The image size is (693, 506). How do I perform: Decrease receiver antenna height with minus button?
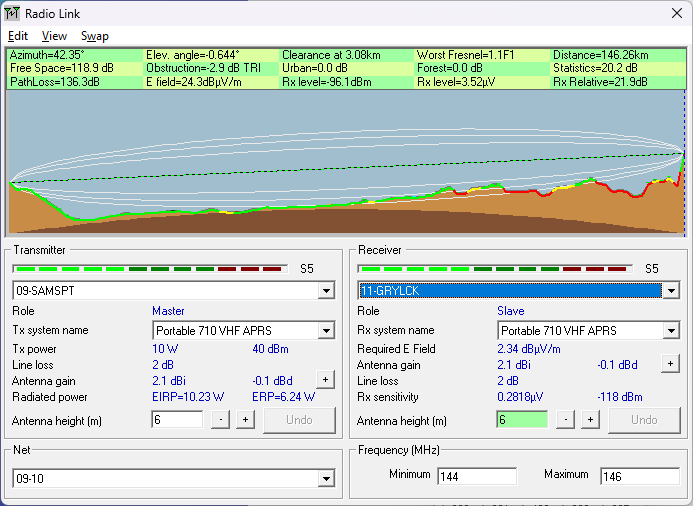[565, 419]
